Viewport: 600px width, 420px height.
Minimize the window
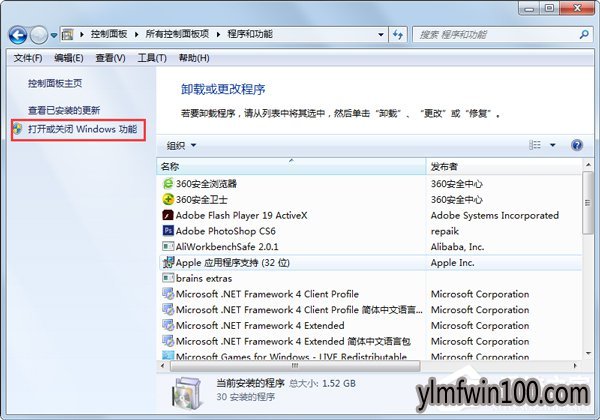point(530,8)
